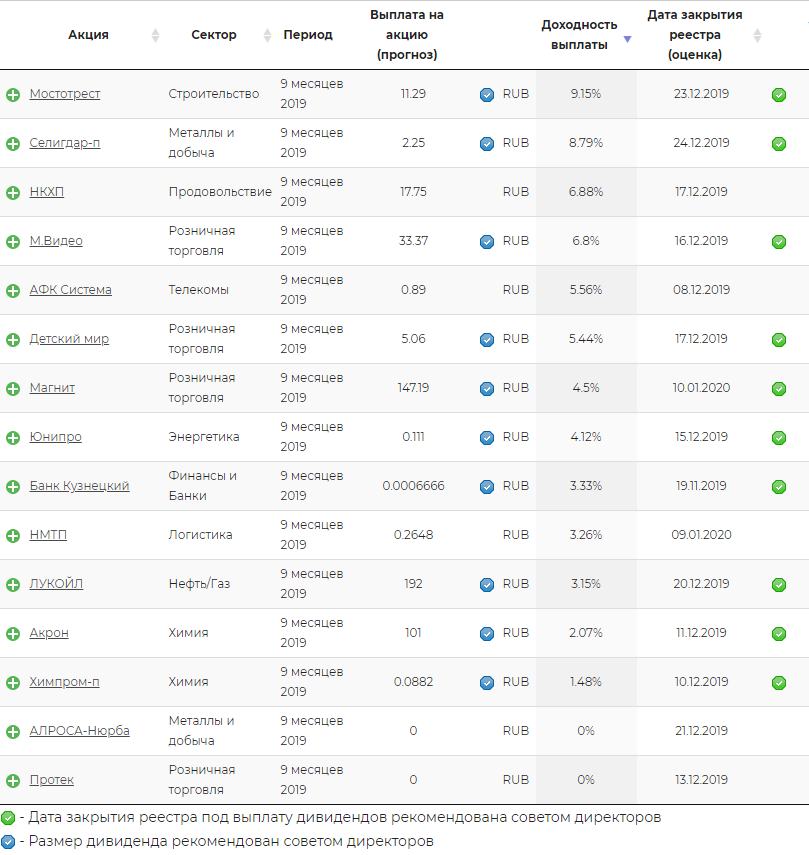The height and width of the screenshot is (855, 809).
Task: Select the 147.19 payout value
Action: pyautogui.click(x=413, y=388)
